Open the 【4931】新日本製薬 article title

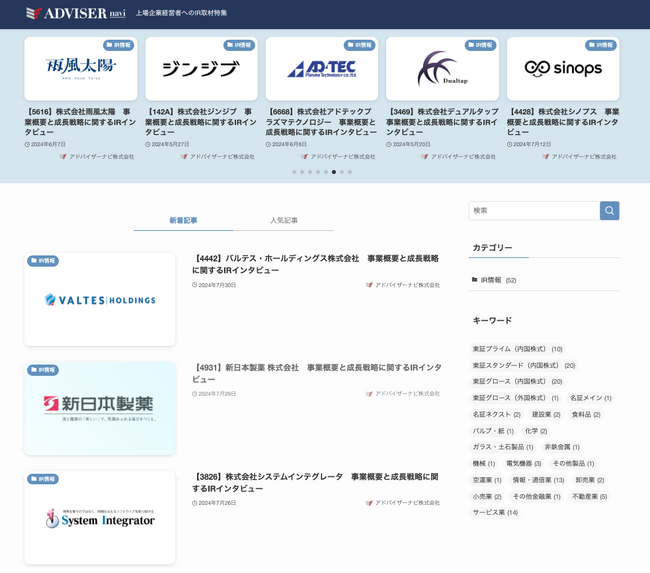[x=317, y=373]
